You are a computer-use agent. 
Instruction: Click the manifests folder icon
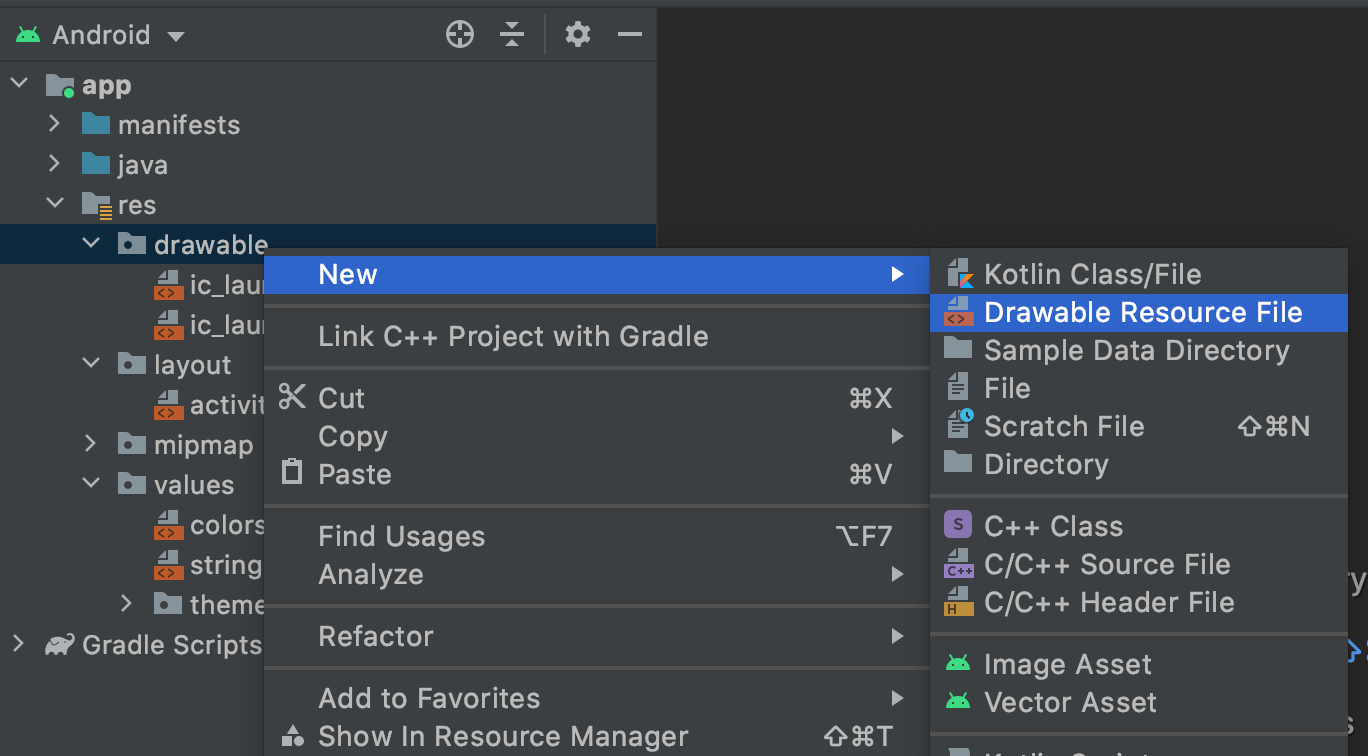(x=96, y=124)
